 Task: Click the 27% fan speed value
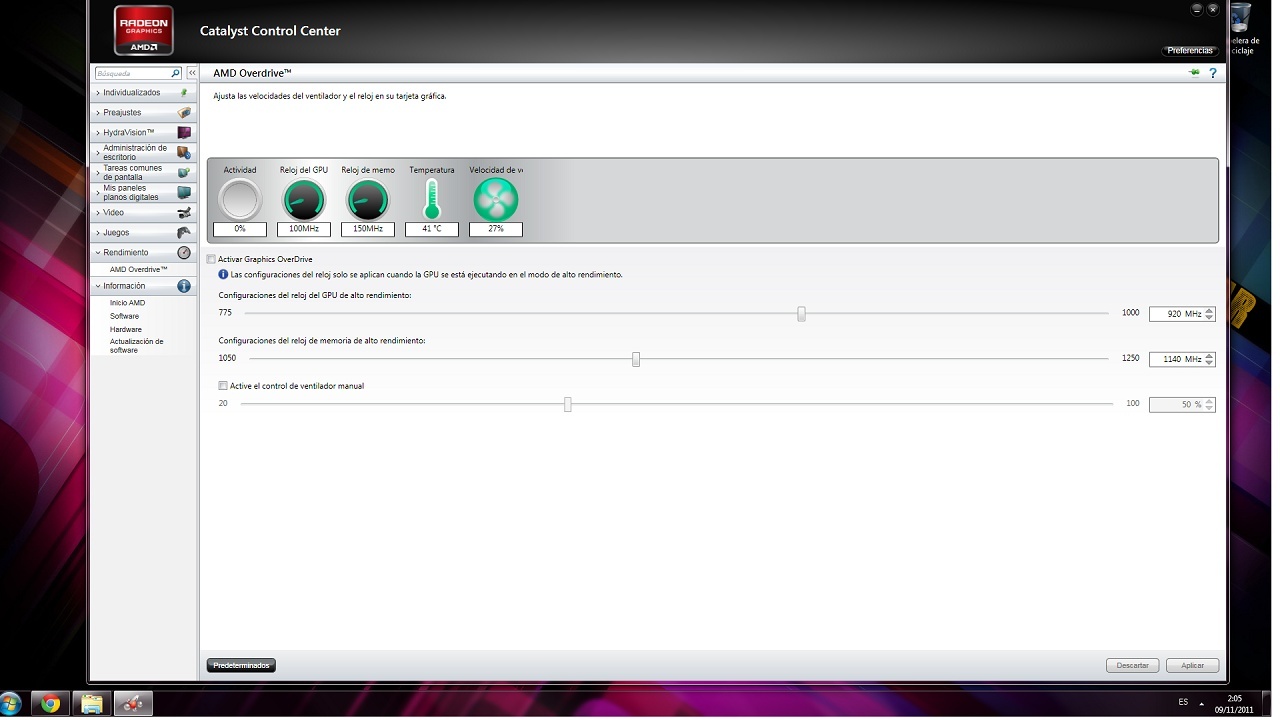click(496, 229)
